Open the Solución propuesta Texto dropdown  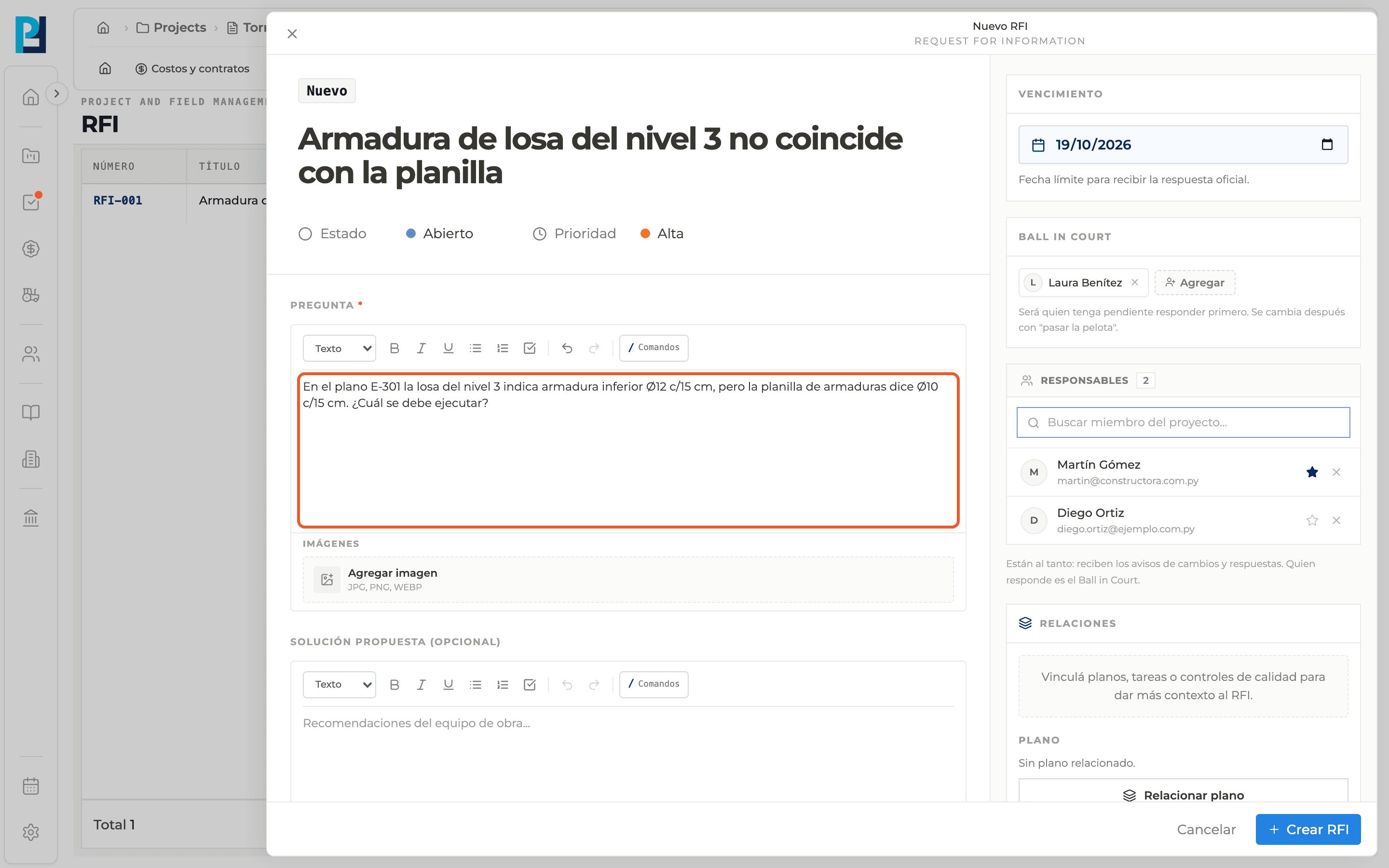pyautogui.click(x=339, y=684)
